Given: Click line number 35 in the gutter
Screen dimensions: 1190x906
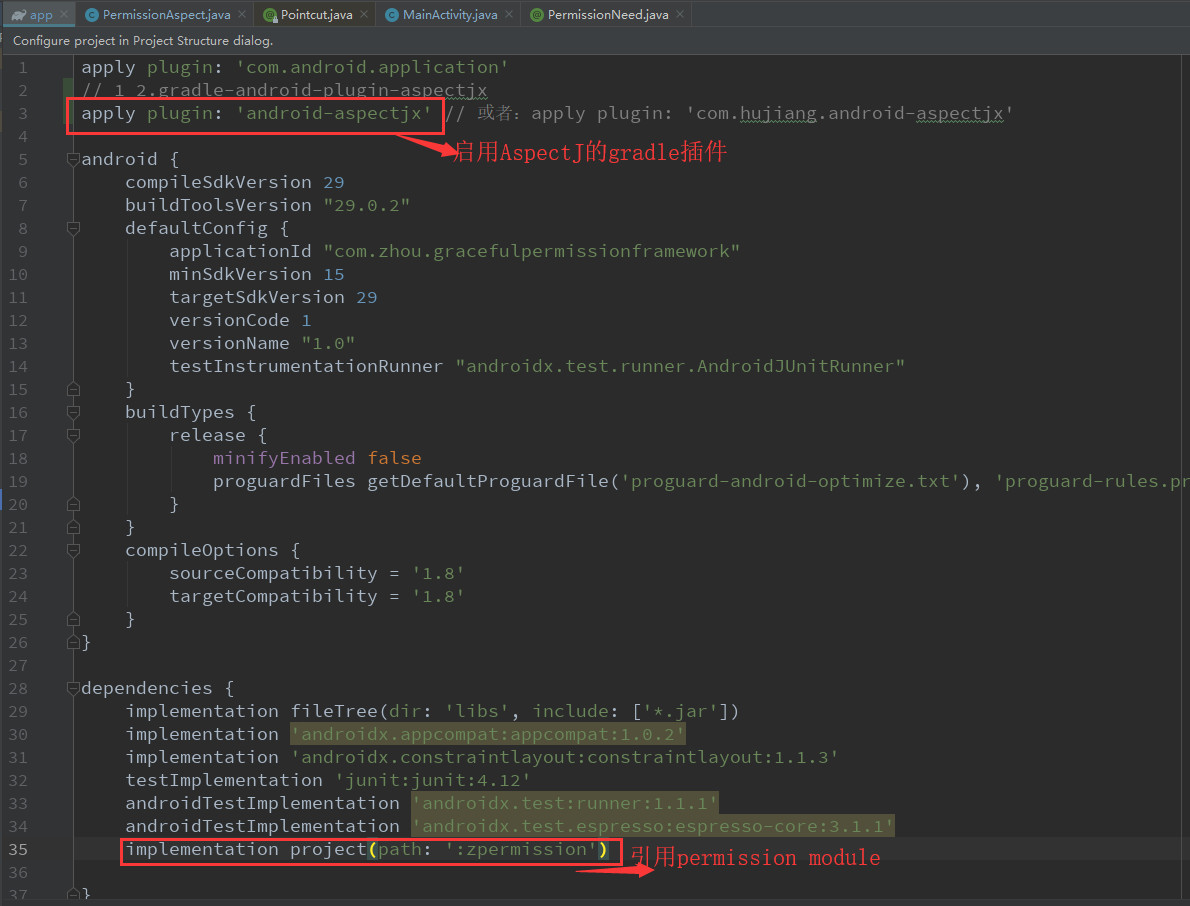Looking at the screenshot, I should (x=18, y=849).
